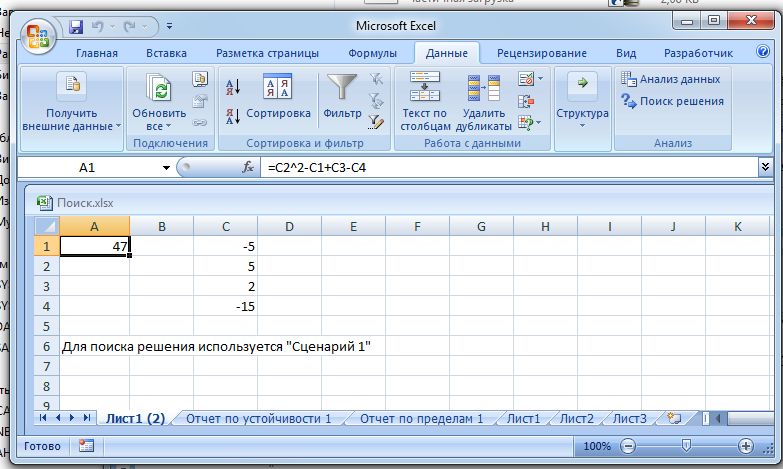Click Удалить дубликаты

click(483, 102)
